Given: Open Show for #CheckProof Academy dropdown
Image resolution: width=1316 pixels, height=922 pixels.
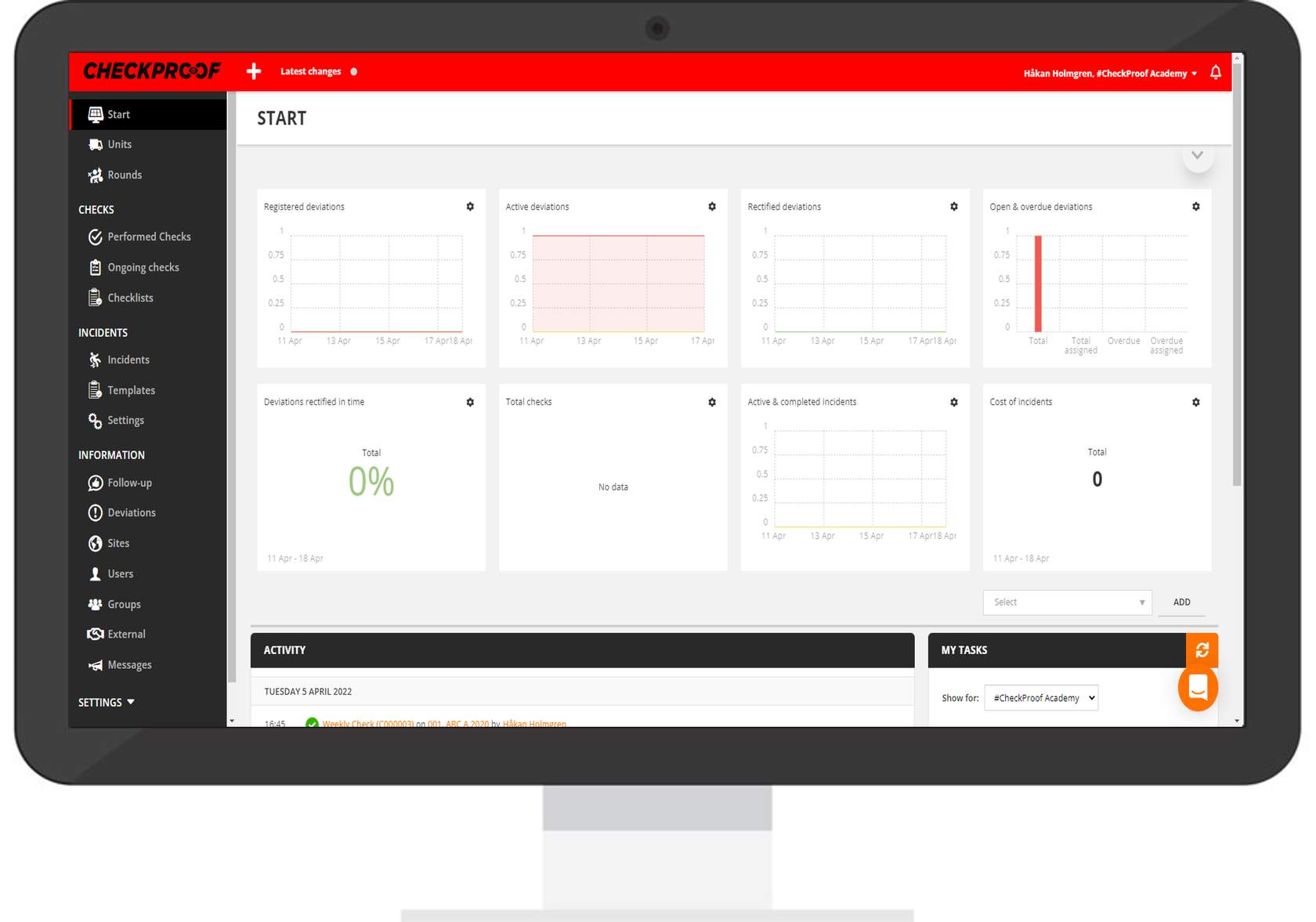Looking at the screenshot, I should [1041, 698].
